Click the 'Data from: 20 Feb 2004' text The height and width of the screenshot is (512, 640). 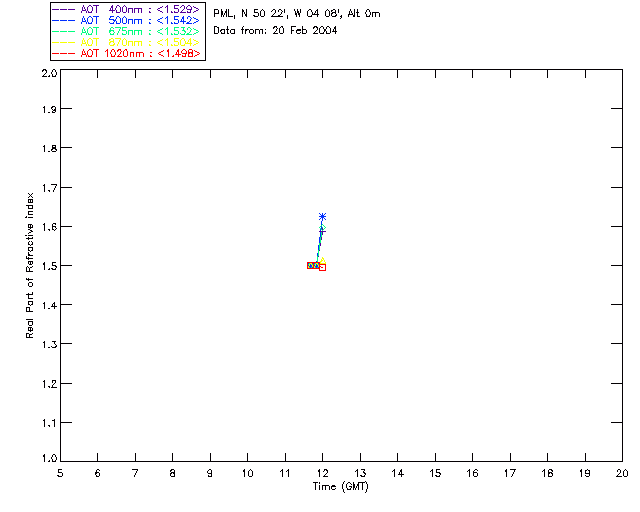click(275, 31)
